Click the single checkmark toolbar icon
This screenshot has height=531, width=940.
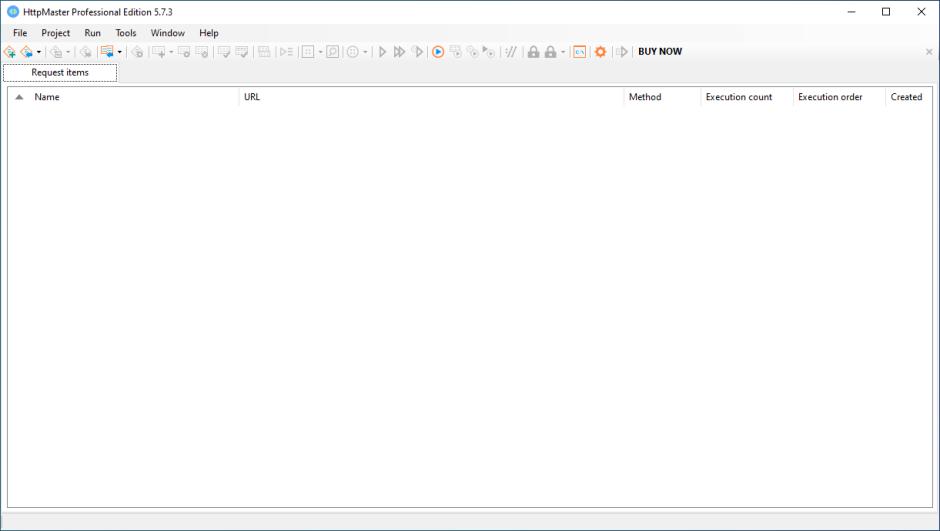[224, 52]
